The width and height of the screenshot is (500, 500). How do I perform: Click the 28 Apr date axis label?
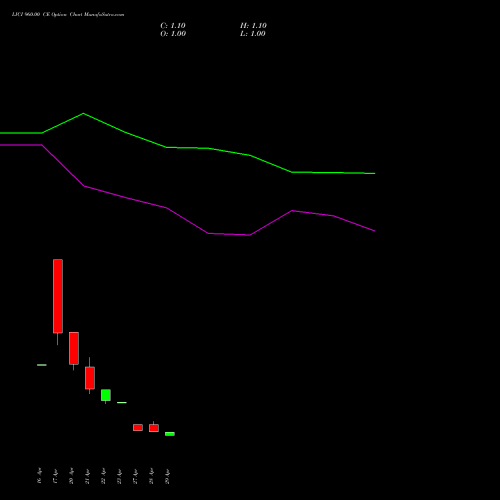(x=151, y=476)
